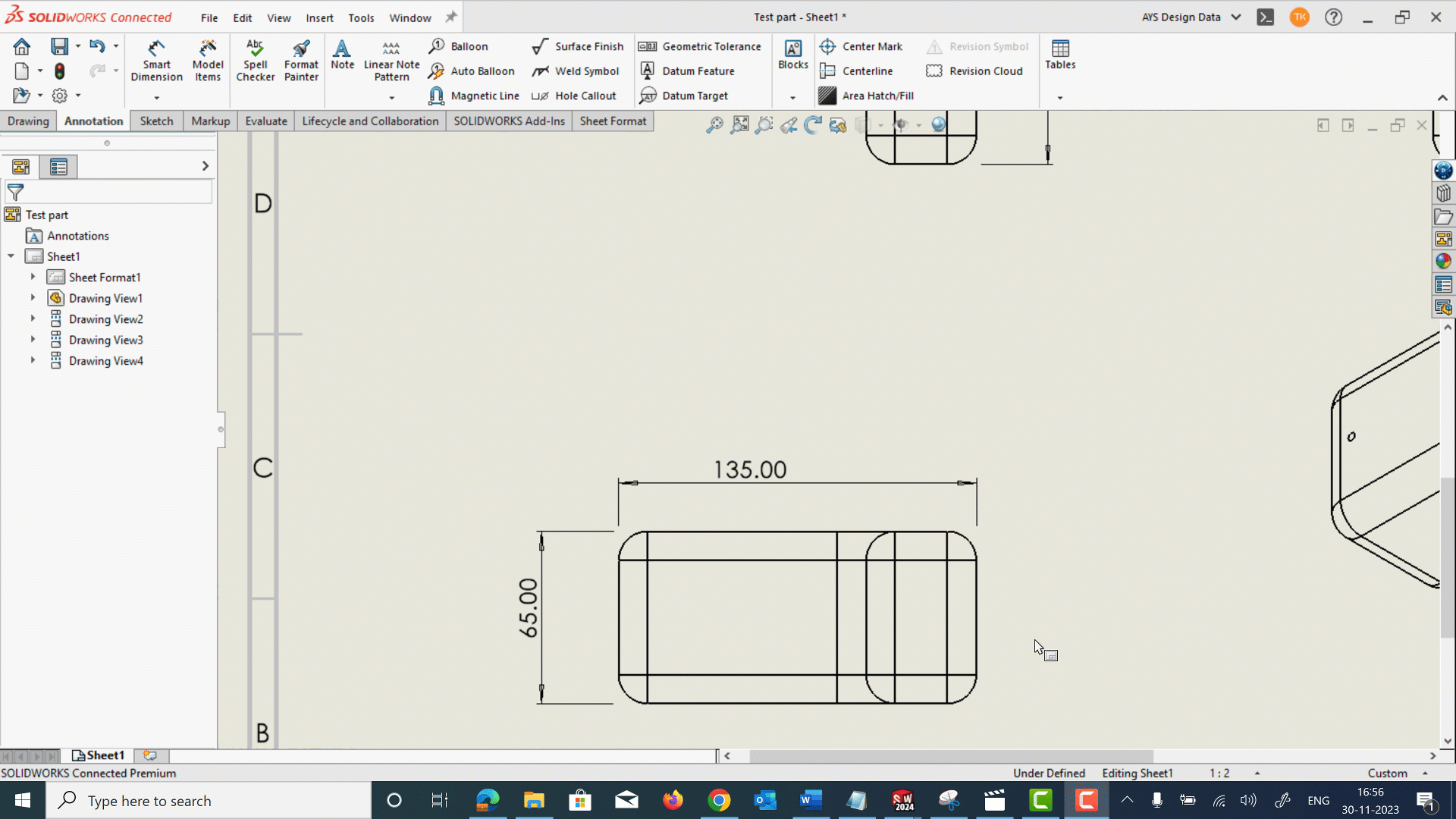
Task: Collapse the Sheet1 tree node
Action: 11,256
